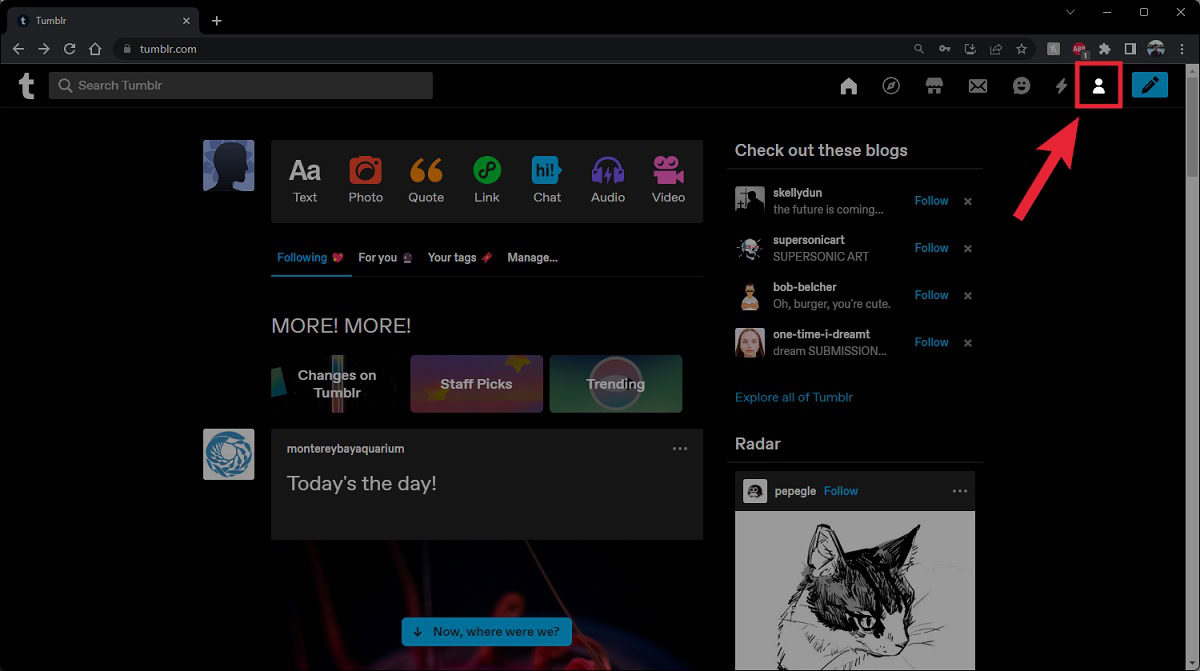Switch to the Following tab
Viewport: 1200px width, 671px height.
(x=310, y=257)
